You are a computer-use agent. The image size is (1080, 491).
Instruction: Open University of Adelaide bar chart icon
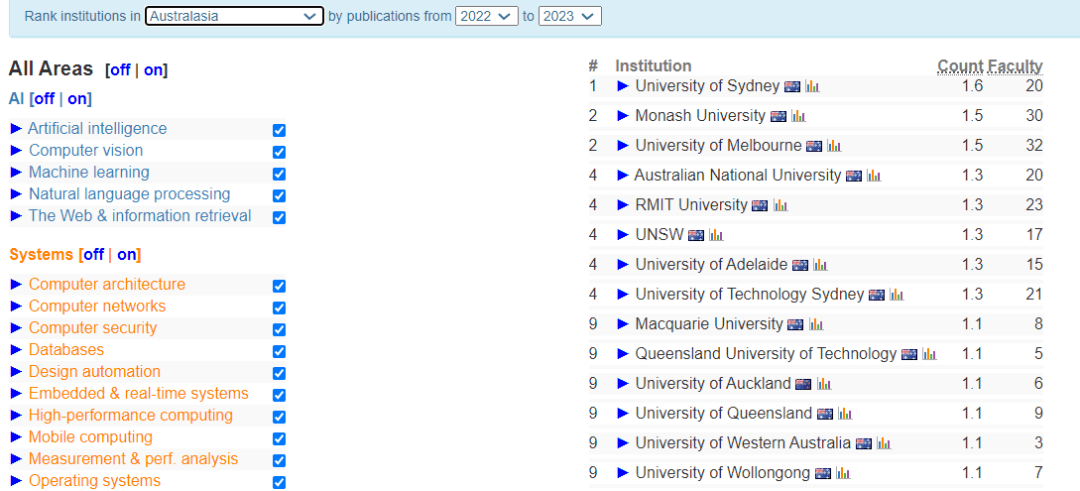820,265
